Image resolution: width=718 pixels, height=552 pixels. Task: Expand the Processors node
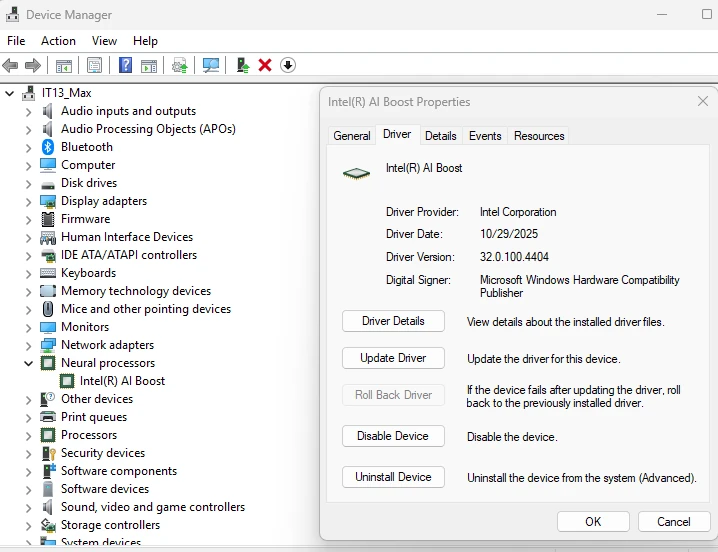[28, 435]
